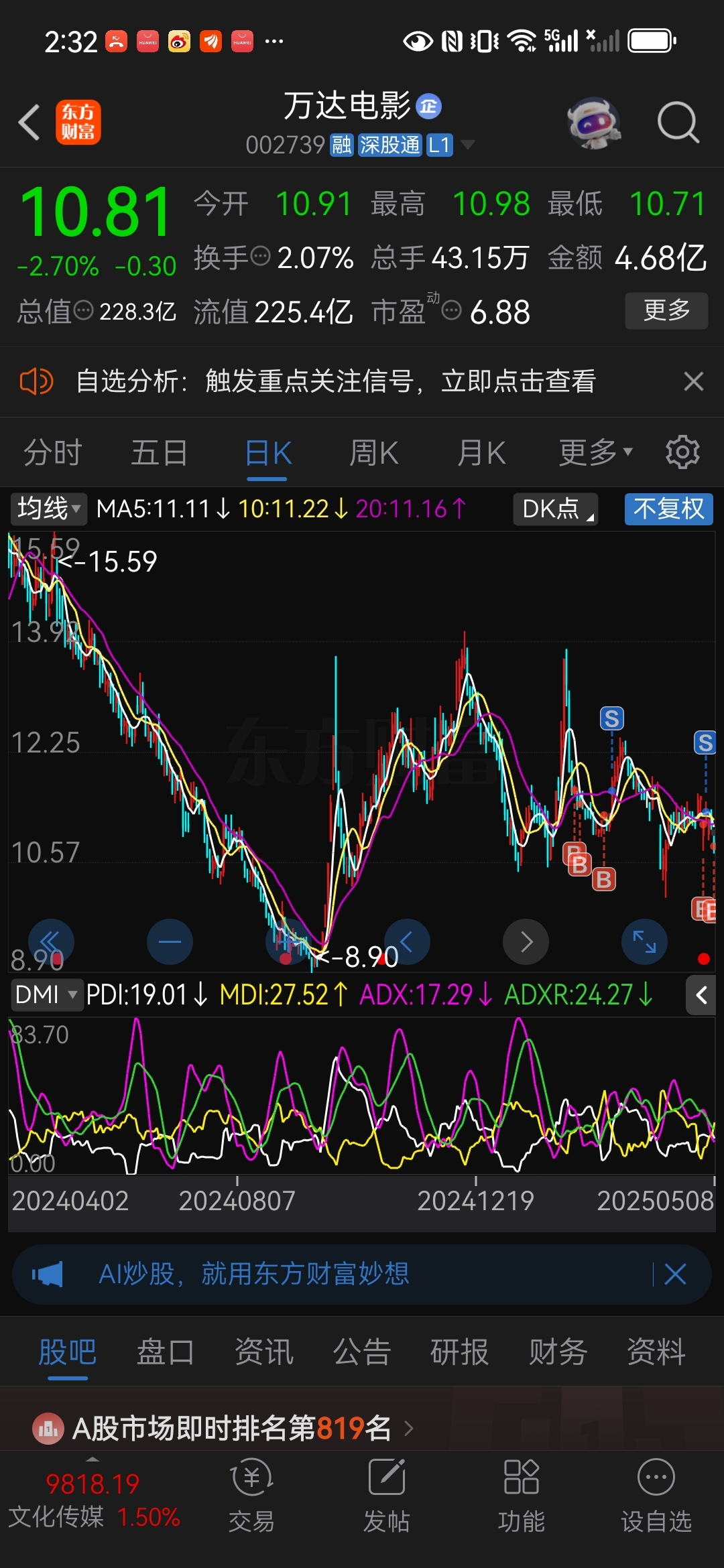Open 交易 trade button
Image resolution: width=724 pixels, height=1568 pixels.
click(251, 1496)
